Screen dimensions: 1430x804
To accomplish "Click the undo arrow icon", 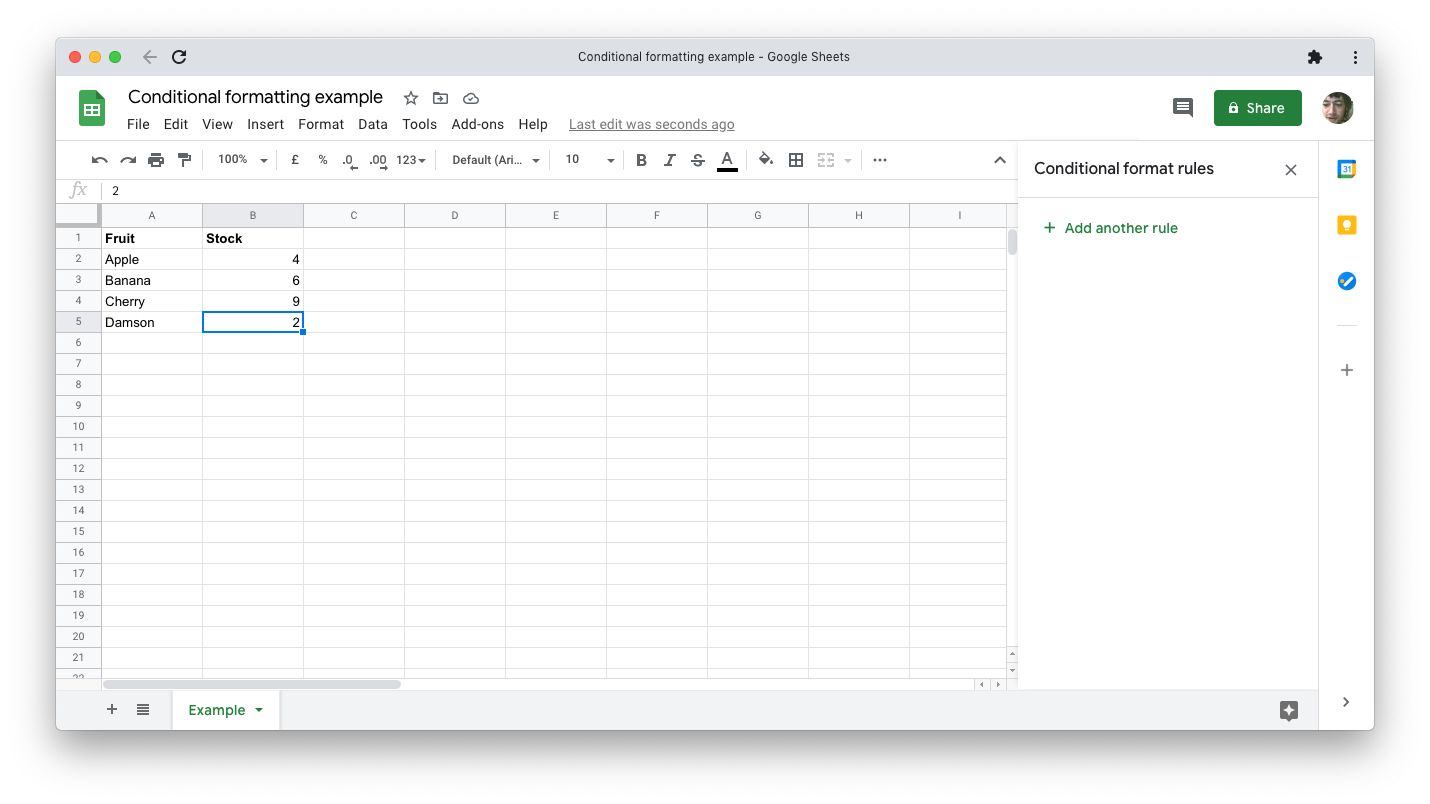I will click(x=99, y=160).
